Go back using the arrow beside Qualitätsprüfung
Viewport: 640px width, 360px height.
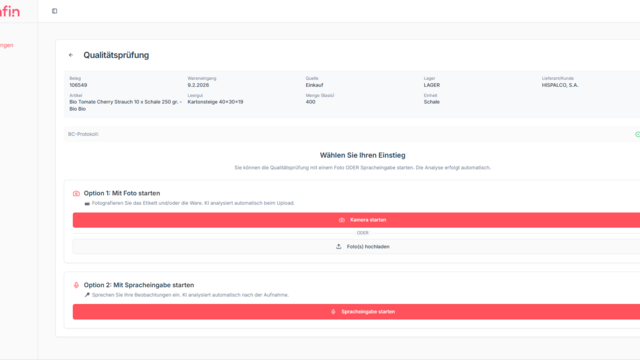[71, 55]
